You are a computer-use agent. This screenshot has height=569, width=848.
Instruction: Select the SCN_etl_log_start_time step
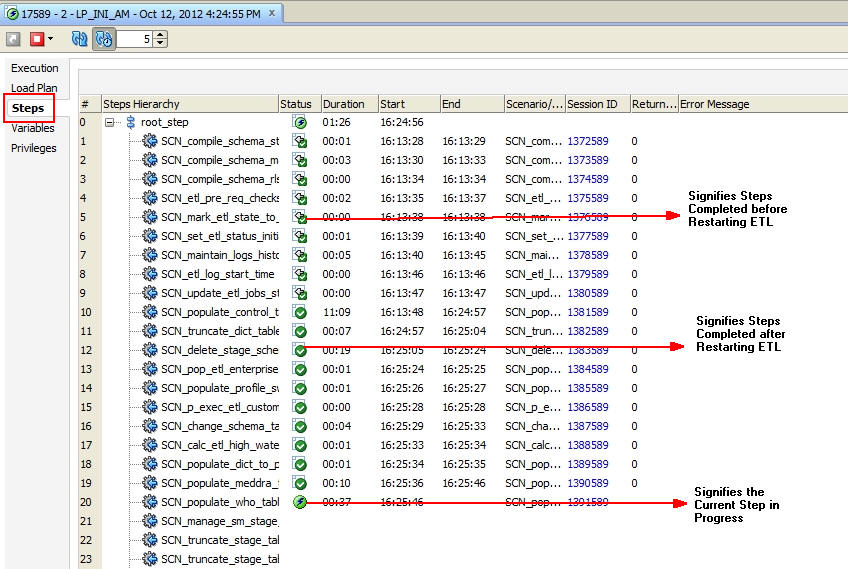(217, 274)
